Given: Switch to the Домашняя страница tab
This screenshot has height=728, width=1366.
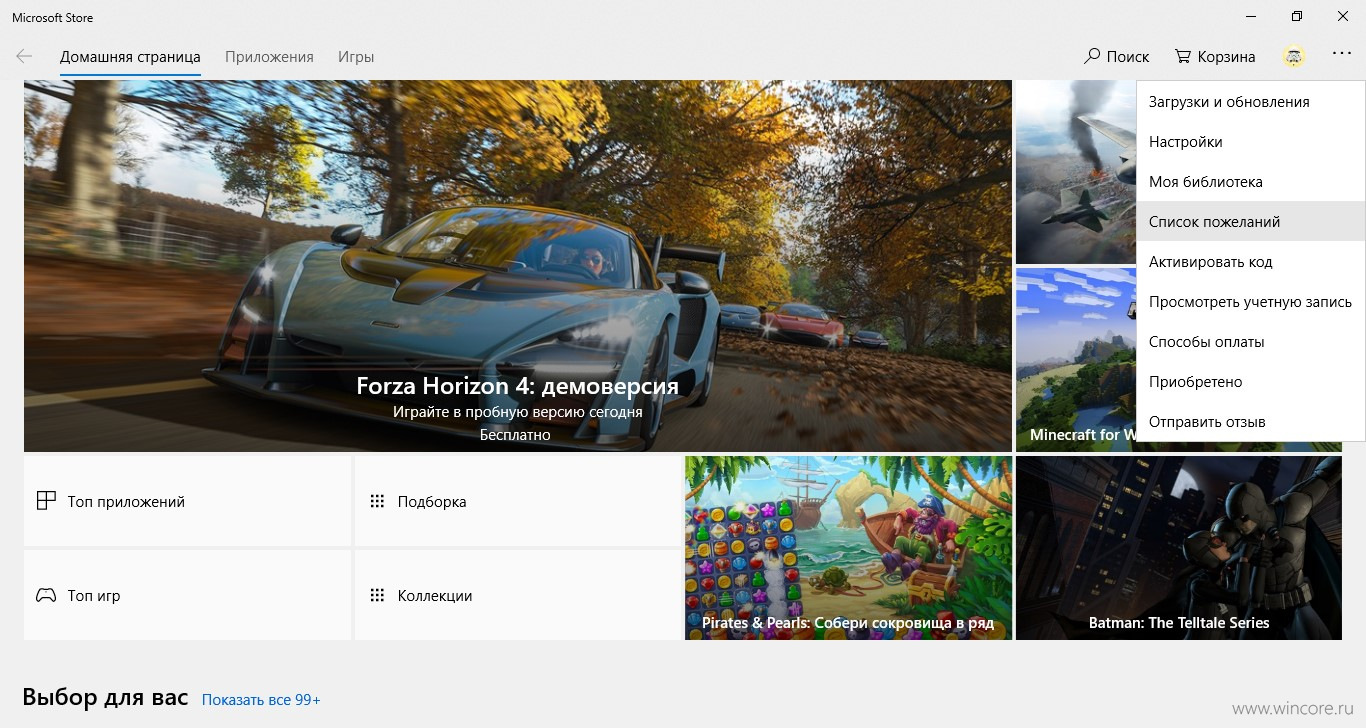Looking at the screenshot, I should pyautogui.click(x=130, y=57).
